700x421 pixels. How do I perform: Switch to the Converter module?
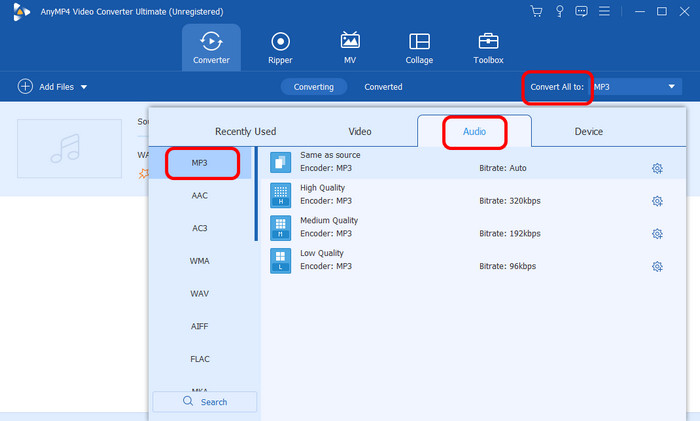[x=211, y=48]
